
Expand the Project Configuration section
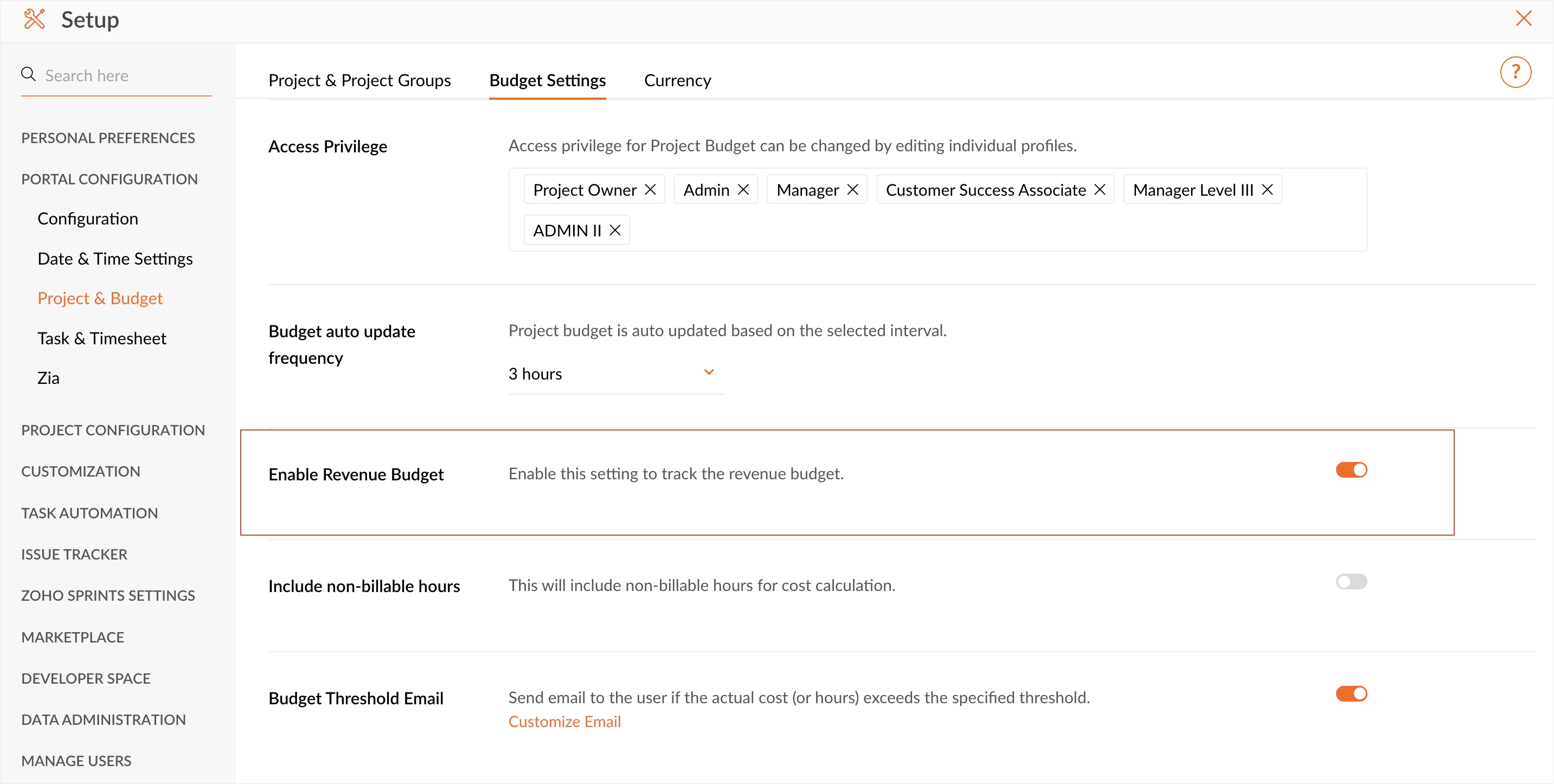pyautogui.click(x=113, y=430)
